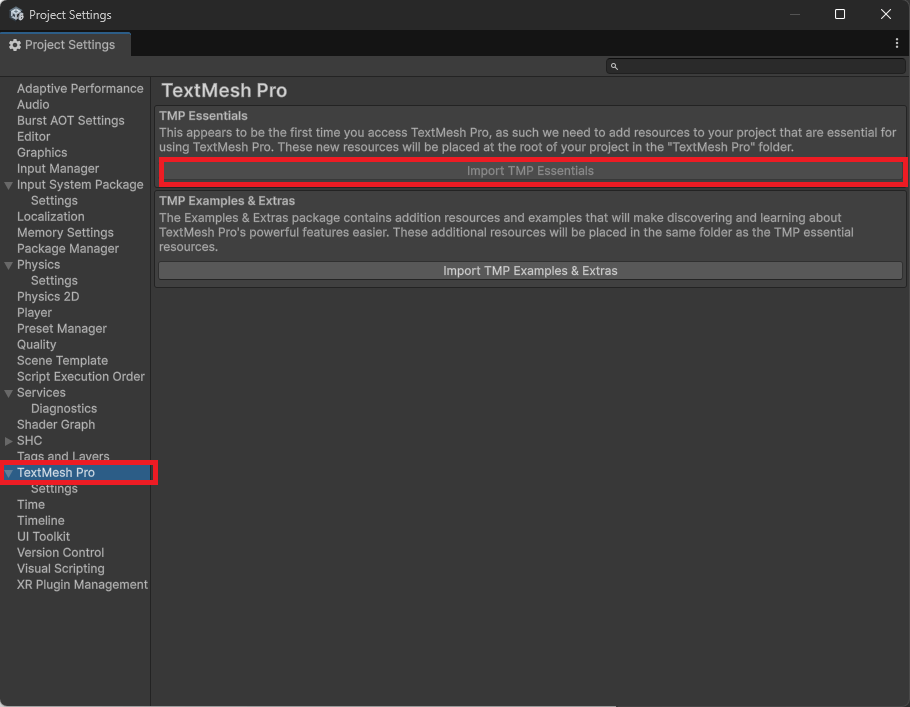Open Settings under Physics
910x707 pixels.
(x=54, y=280)
